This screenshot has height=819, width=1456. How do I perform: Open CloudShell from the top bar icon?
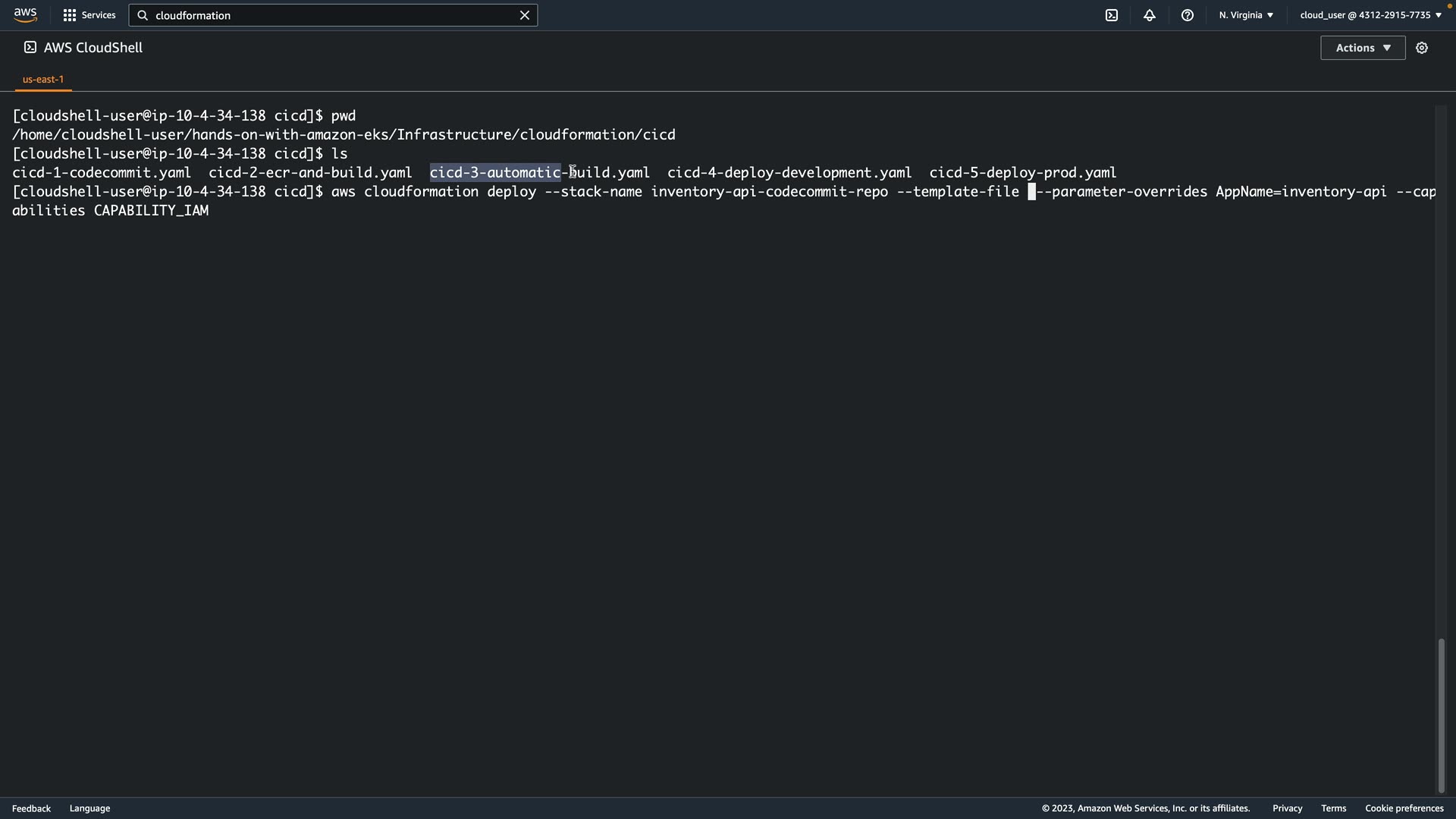1111,15
